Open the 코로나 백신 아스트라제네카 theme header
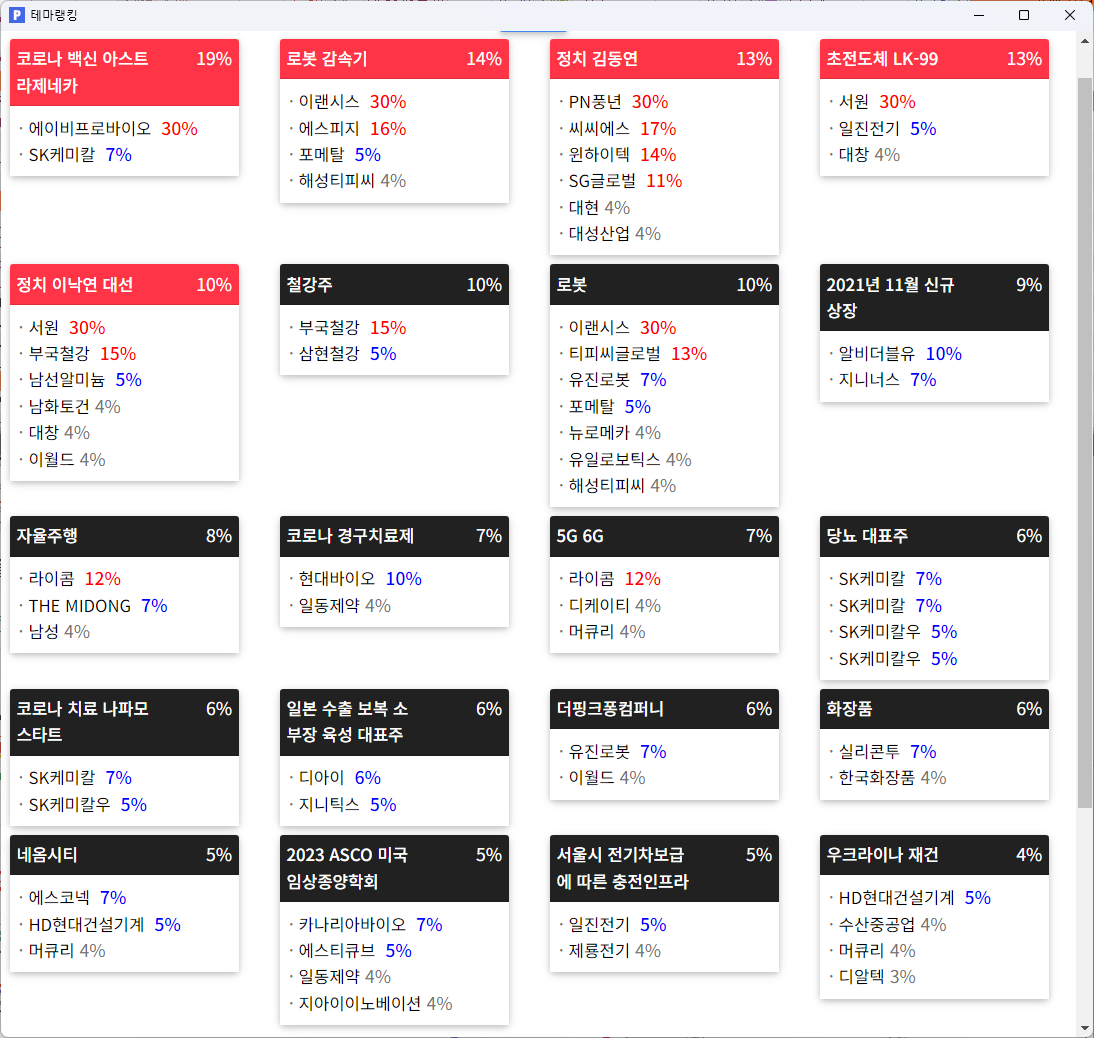1094x1038 pixels. 124,73
